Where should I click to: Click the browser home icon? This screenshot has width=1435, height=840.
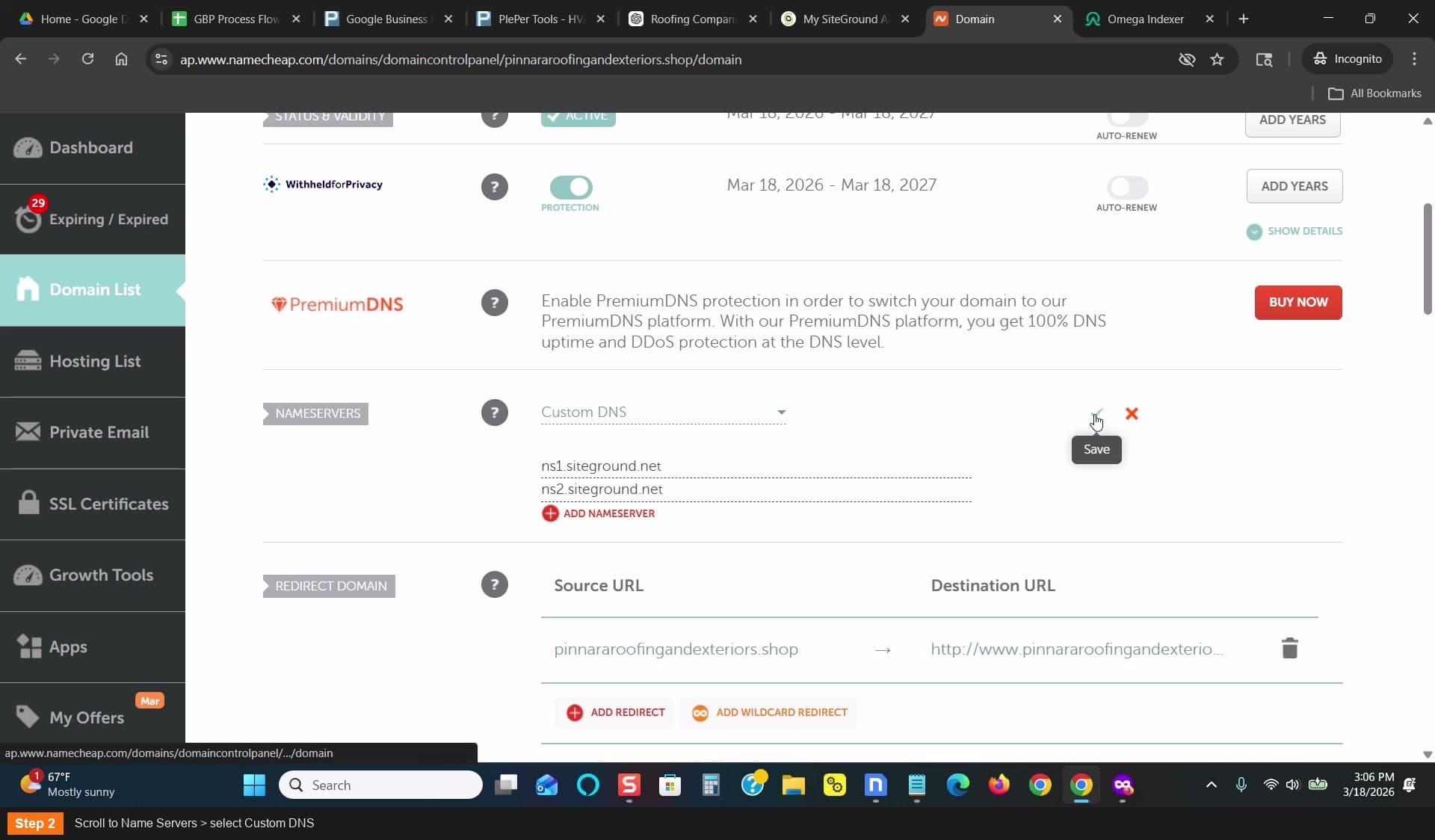click(x=121, y=59)
